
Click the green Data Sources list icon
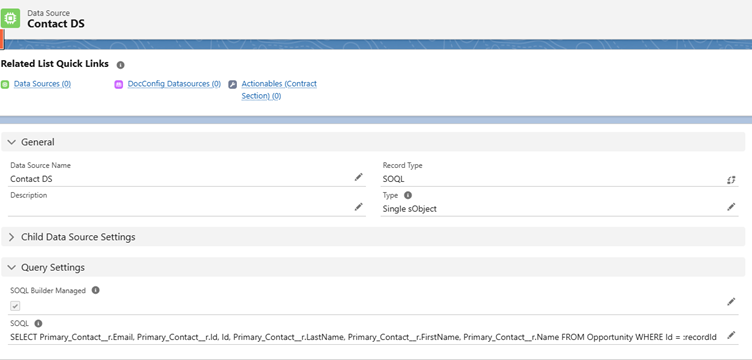pos(5,84)
